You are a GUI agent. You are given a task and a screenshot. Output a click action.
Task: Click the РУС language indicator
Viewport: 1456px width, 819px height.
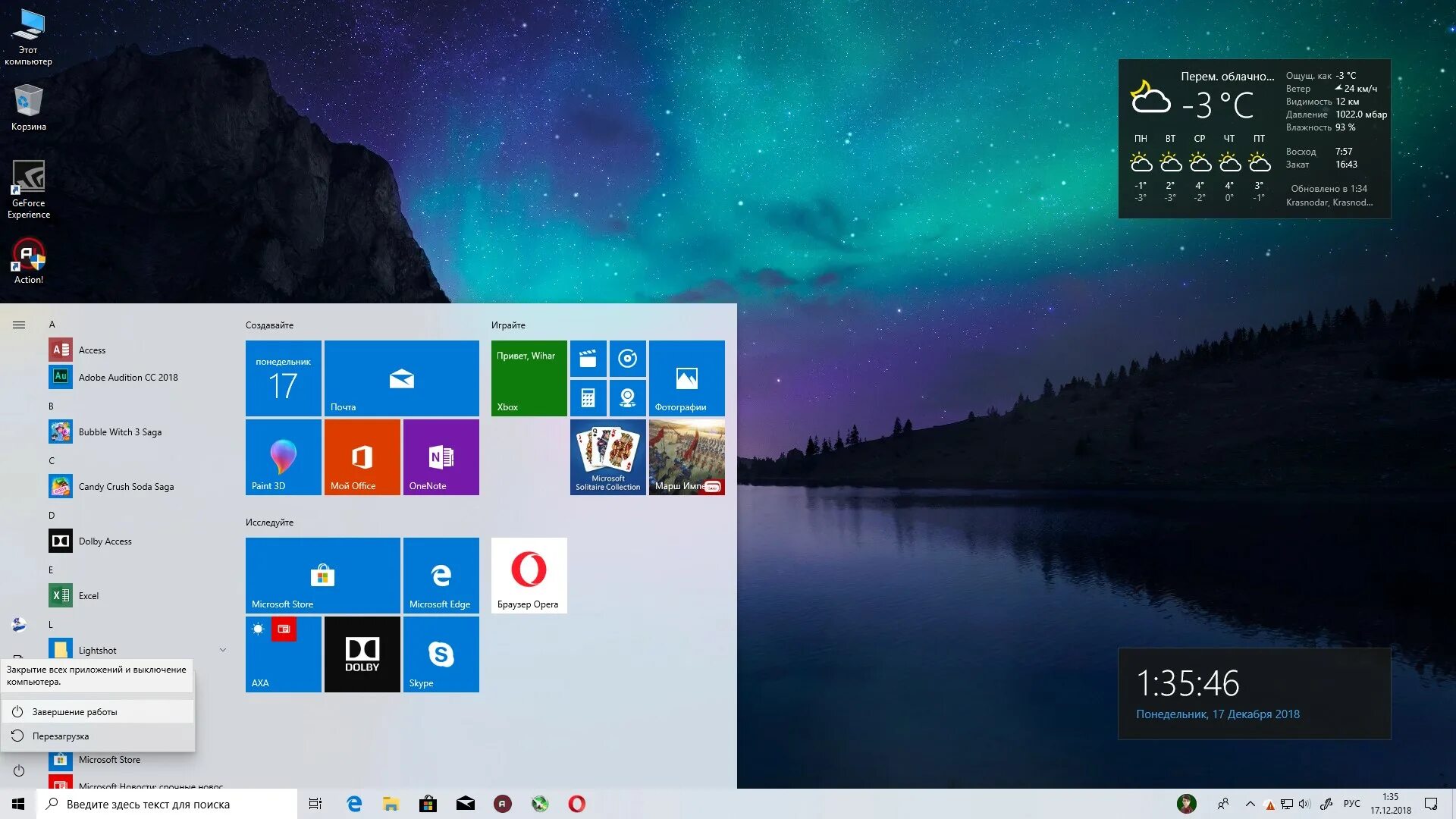(x=1351, y=804)
